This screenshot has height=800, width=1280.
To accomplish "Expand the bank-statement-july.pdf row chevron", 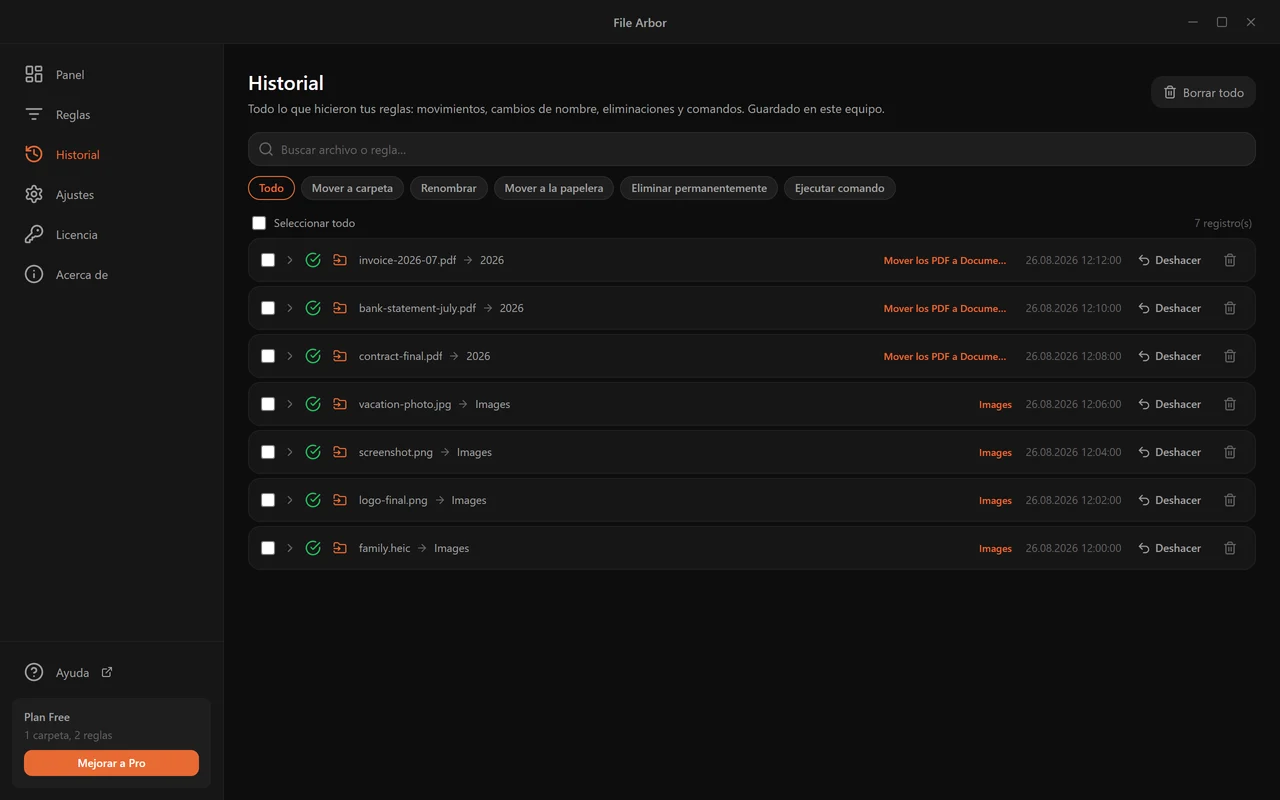I will click(x=290, y=308).
